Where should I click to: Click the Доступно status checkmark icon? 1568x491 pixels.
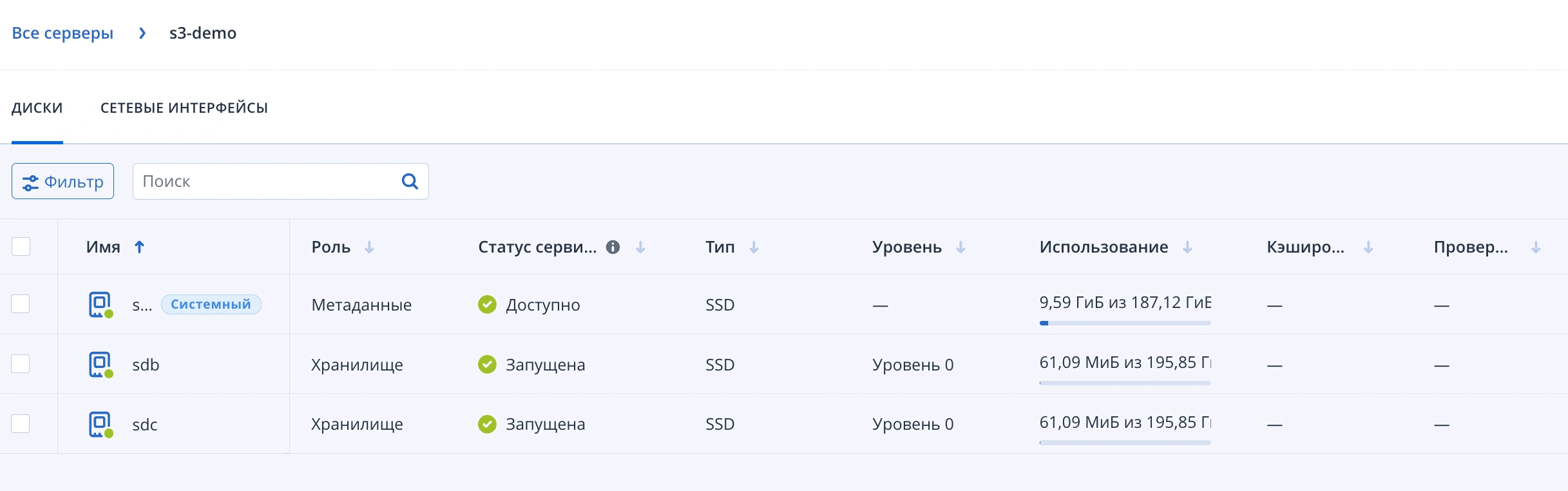487,304
